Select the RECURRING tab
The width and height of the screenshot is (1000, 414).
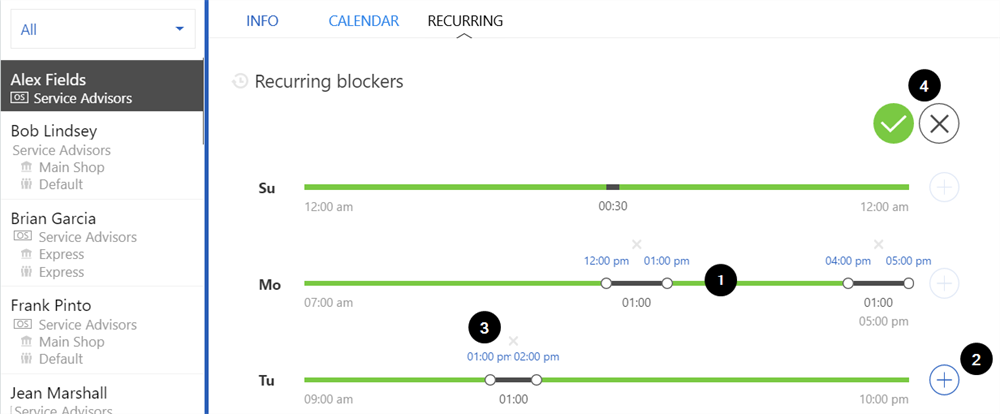[465, 20]
